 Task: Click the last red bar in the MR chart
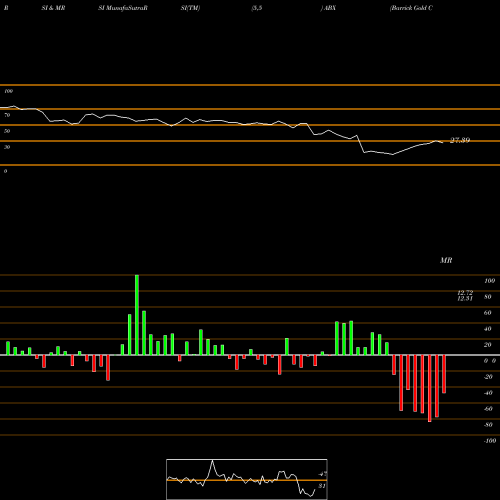[x=444, y=374]
